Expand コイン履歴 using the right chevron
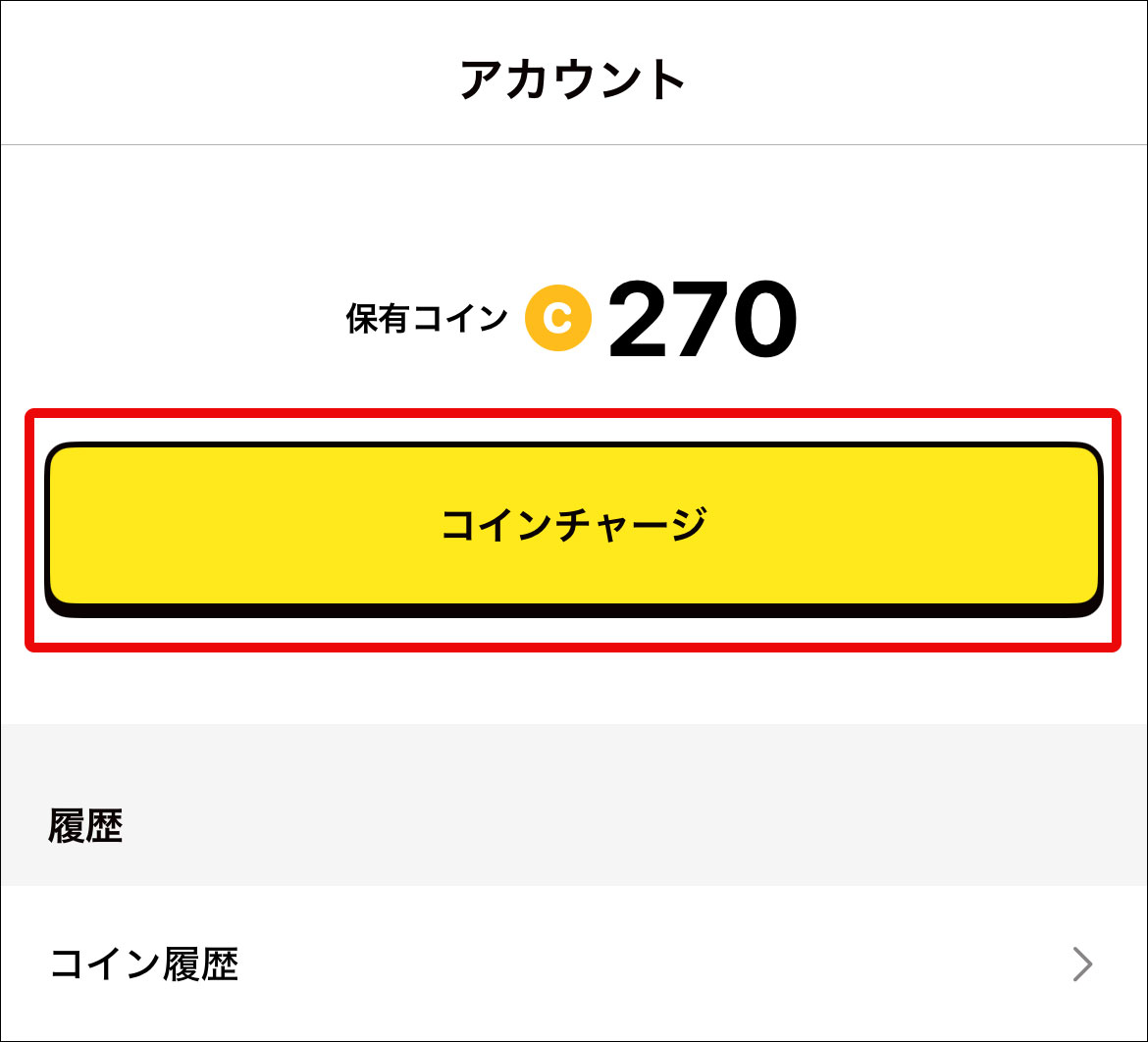Screen dimensions: 1148x1042 1082,965
